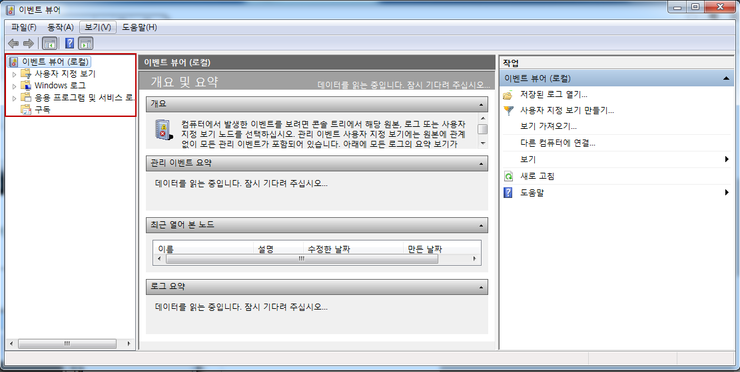This screenshot has width=740, height=372.
Task: Collapse the 최근 열어 본 노드 section
Action: point(481,226)
